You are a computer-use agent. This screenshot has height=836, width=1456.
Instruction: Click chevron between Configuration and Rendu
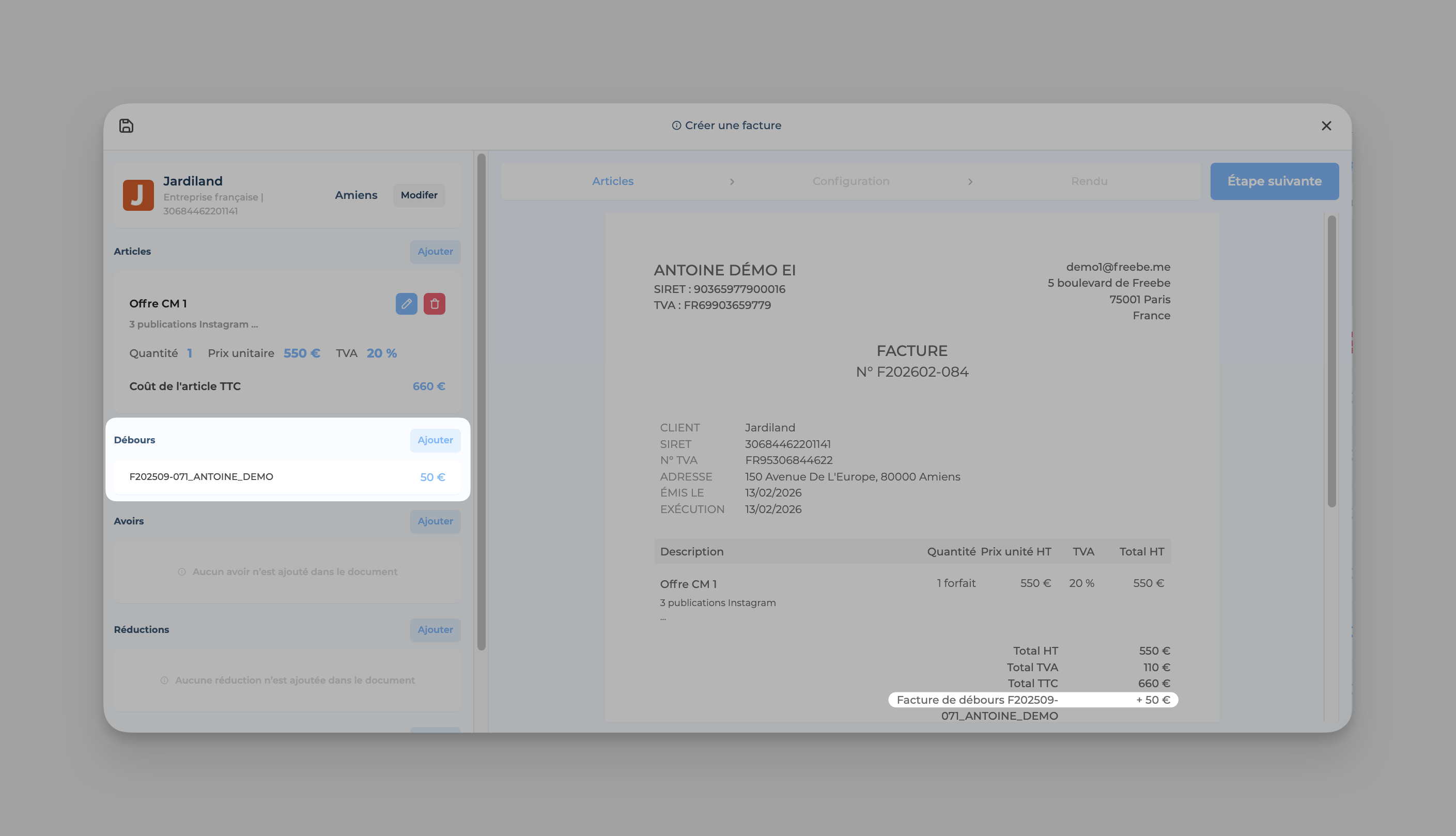pyautogui.click(x=970, y=182)
